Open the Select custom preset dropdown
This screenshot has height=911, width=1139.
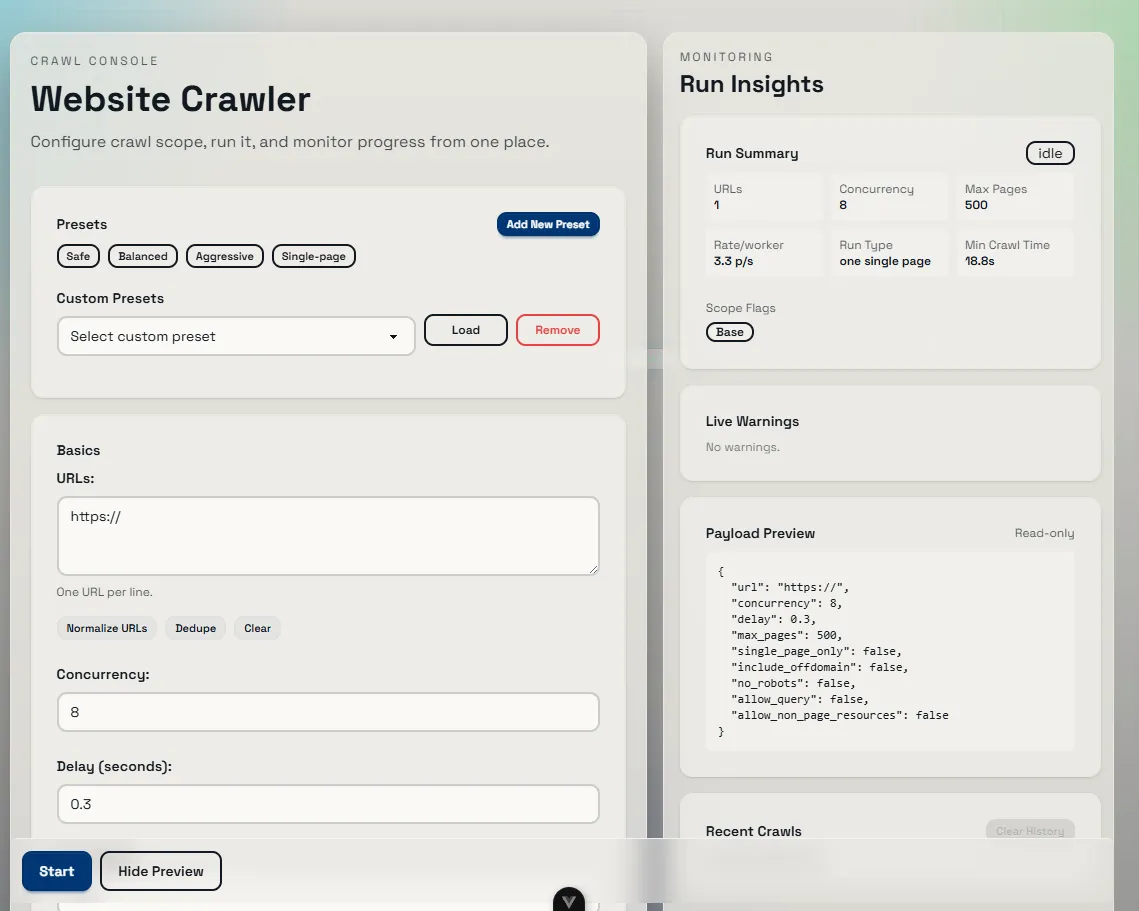[x=236, y=336]
